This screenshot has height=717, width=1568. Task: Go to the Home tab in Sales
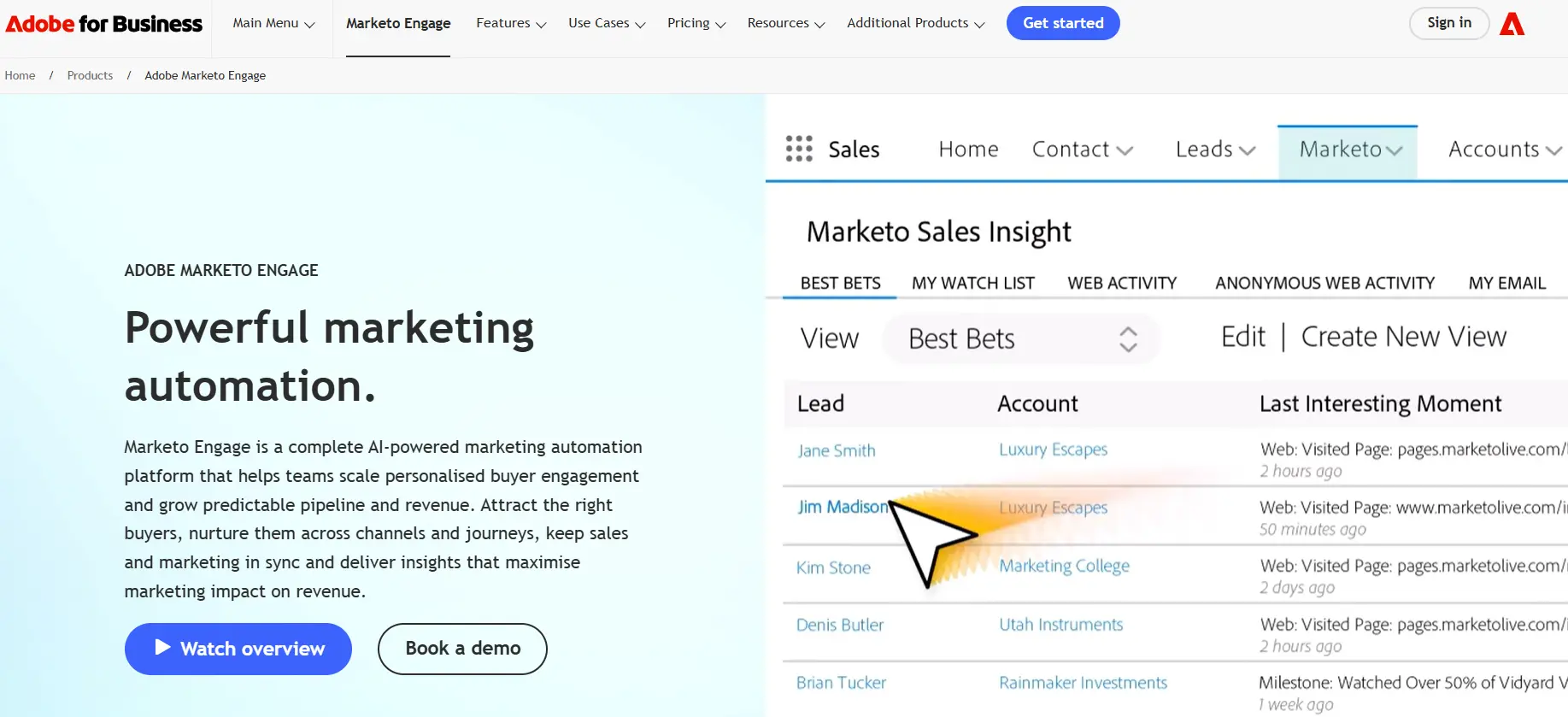coord(968,150)
